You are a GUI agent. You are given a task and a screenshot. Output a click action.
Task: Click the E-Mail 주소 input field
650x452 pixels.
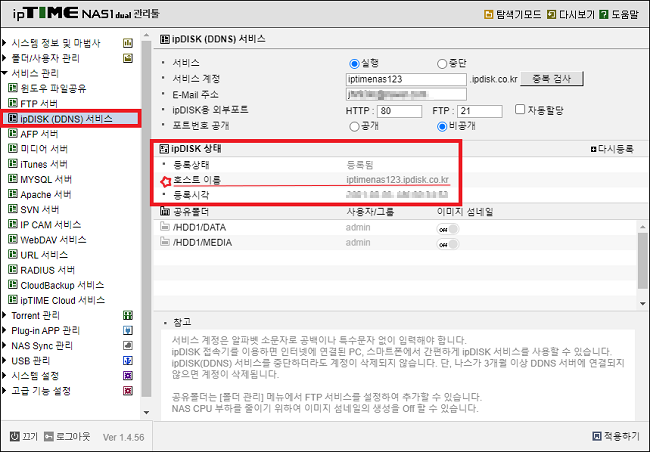coord(406,95)
